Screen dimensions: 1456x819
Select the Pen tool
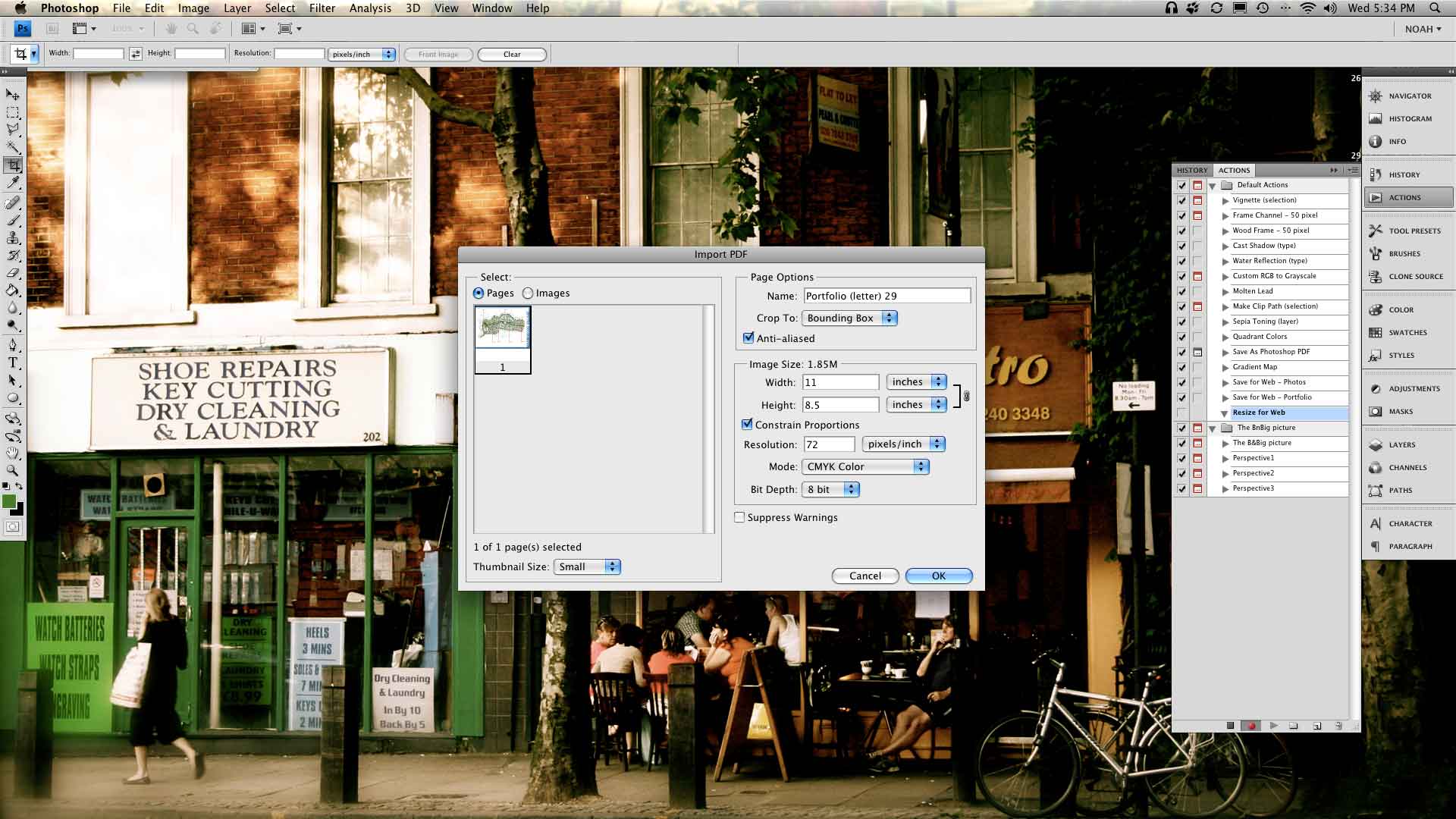pyautogui.click(x=13, y=345)
